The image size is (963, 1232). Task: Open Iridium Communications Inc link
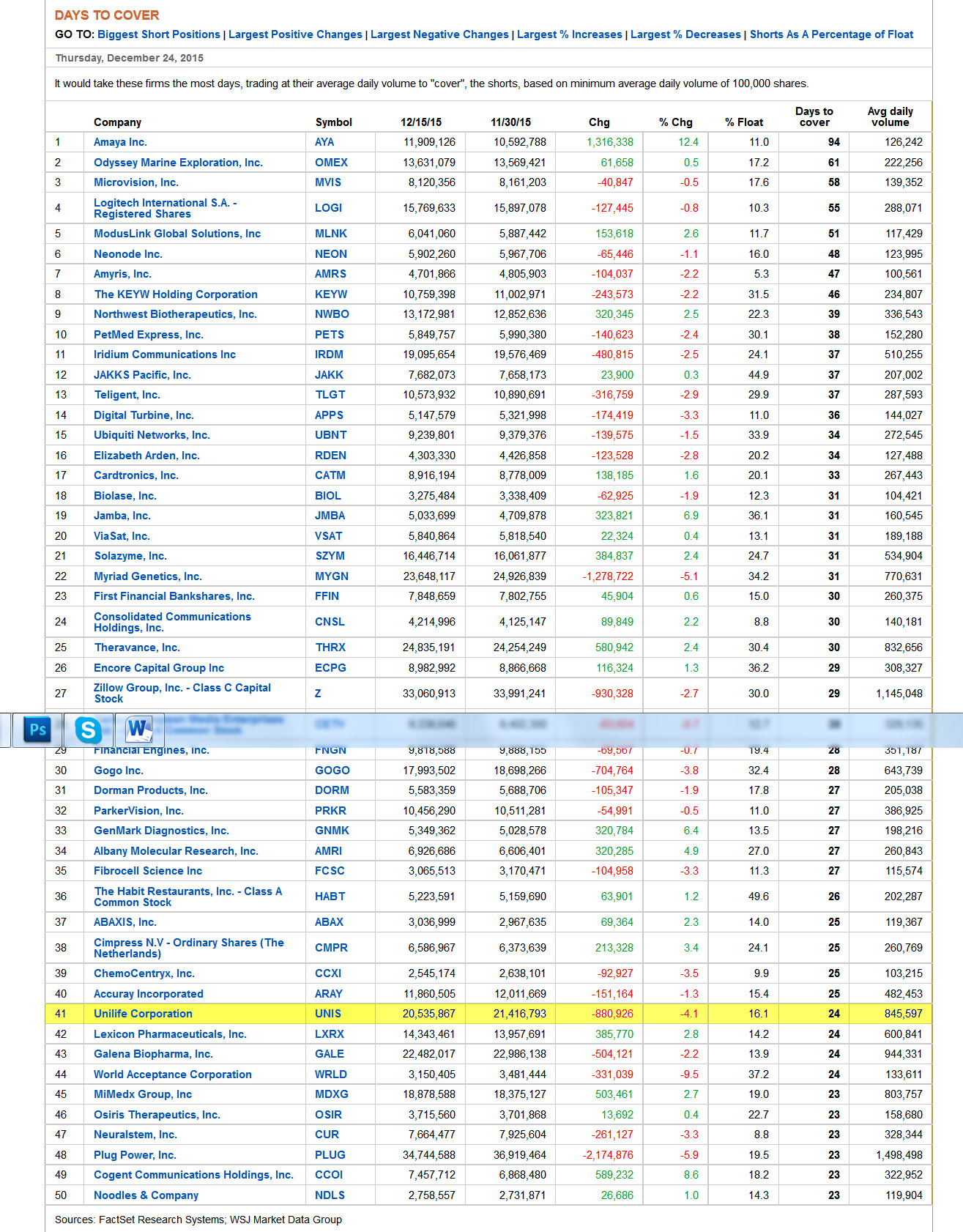click(x=165, y=355)
